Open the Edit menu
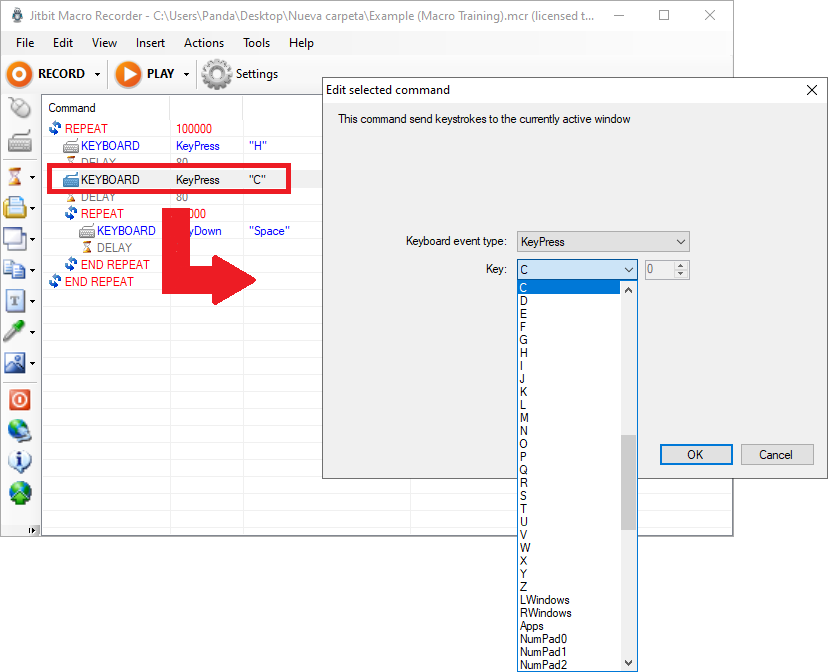This screenshot has height=672, width=828. click(x=63, y=43)
